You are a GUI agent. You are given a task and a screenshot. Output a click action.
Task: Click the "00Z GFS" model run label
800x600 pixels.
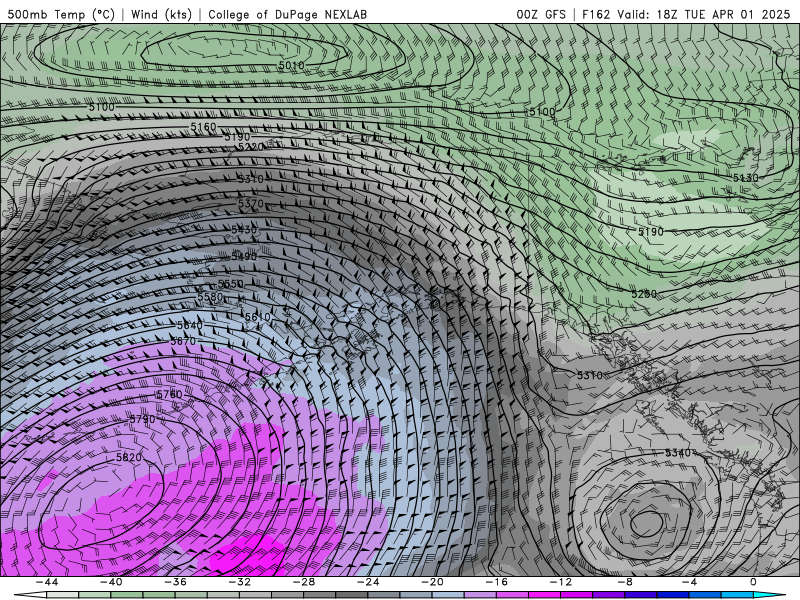pyautogui.click(x=541, y=14)
